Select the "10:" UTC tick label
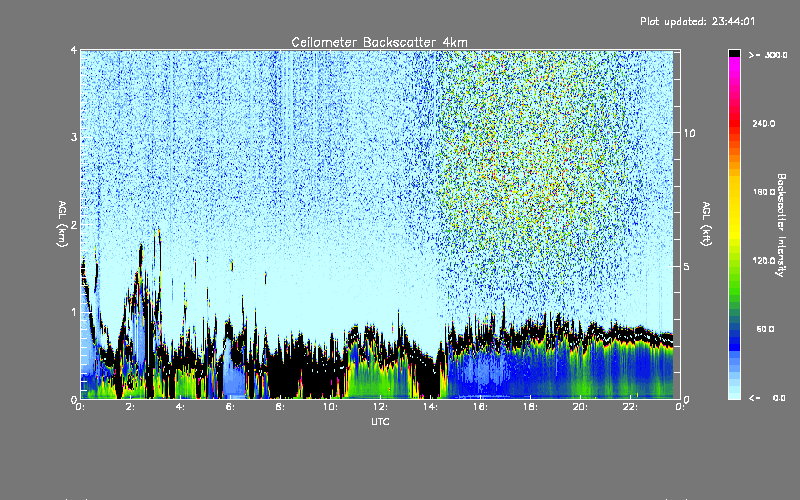Screen dimensions: 800x500 [x=330, y=407]
